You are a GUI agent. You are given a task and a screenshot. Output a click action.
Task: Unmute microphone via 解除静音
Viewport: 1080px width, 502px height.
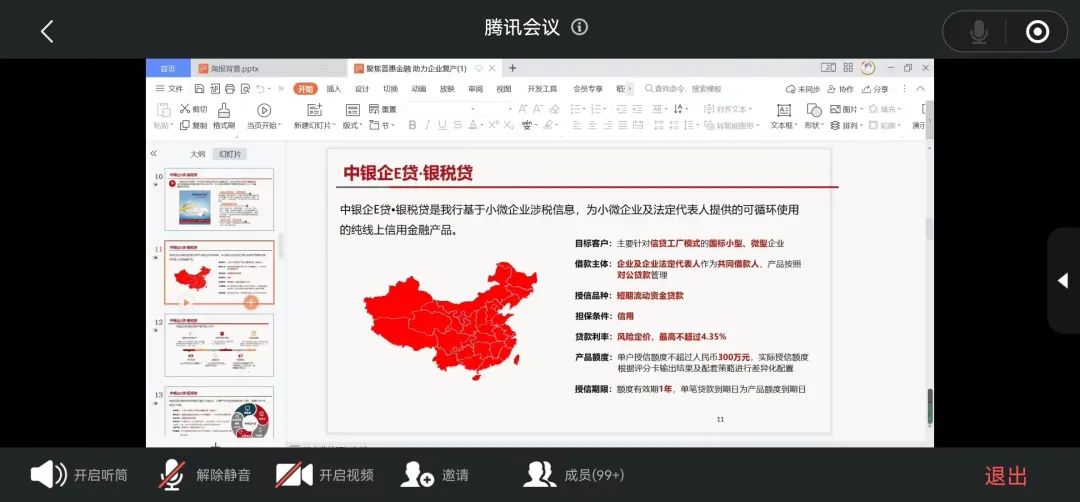(205, 474)
